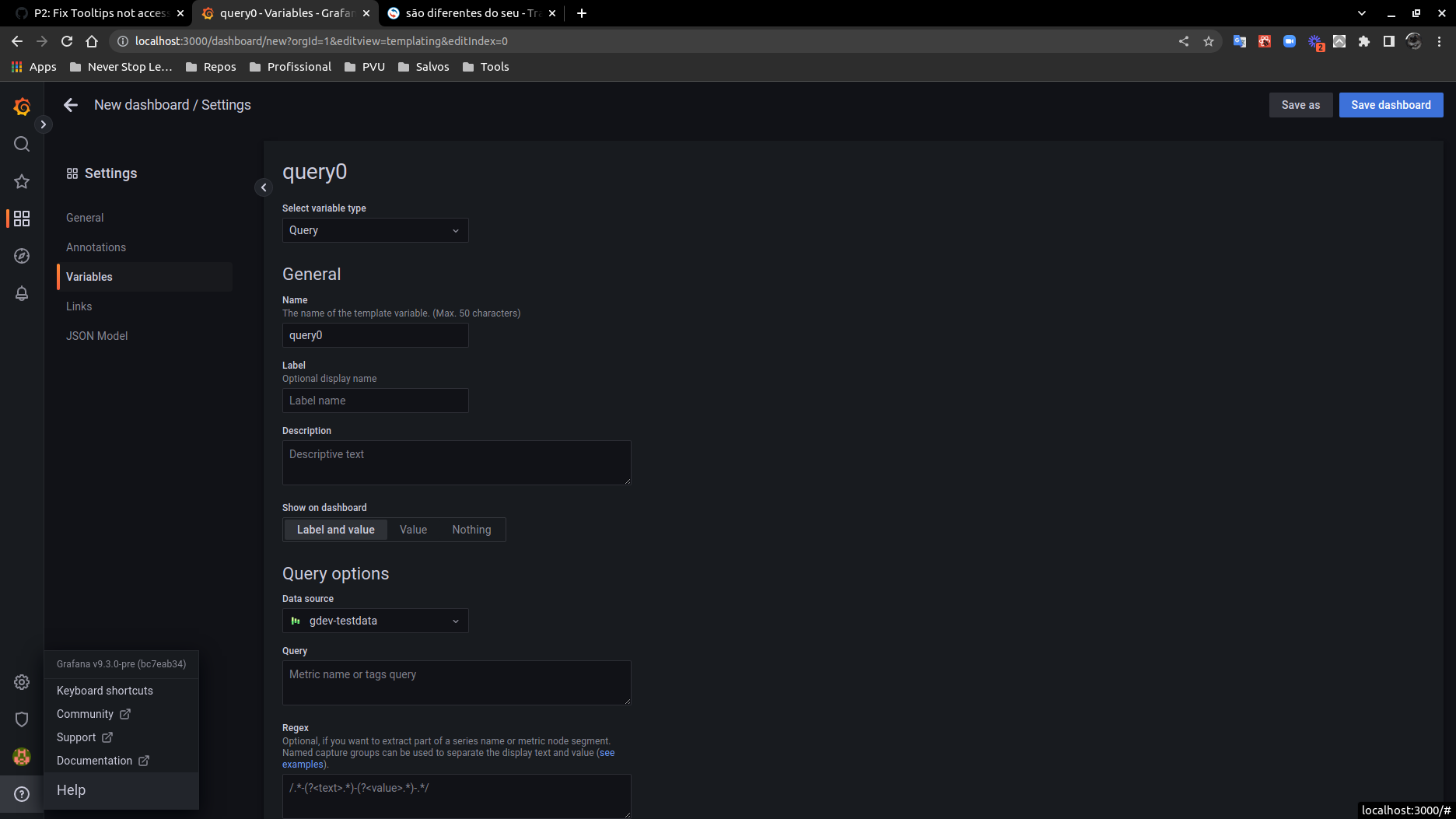Screen dimensions: 1456x819
Task: Open Alerting via the bell icon
Action: tap(22, 293)
